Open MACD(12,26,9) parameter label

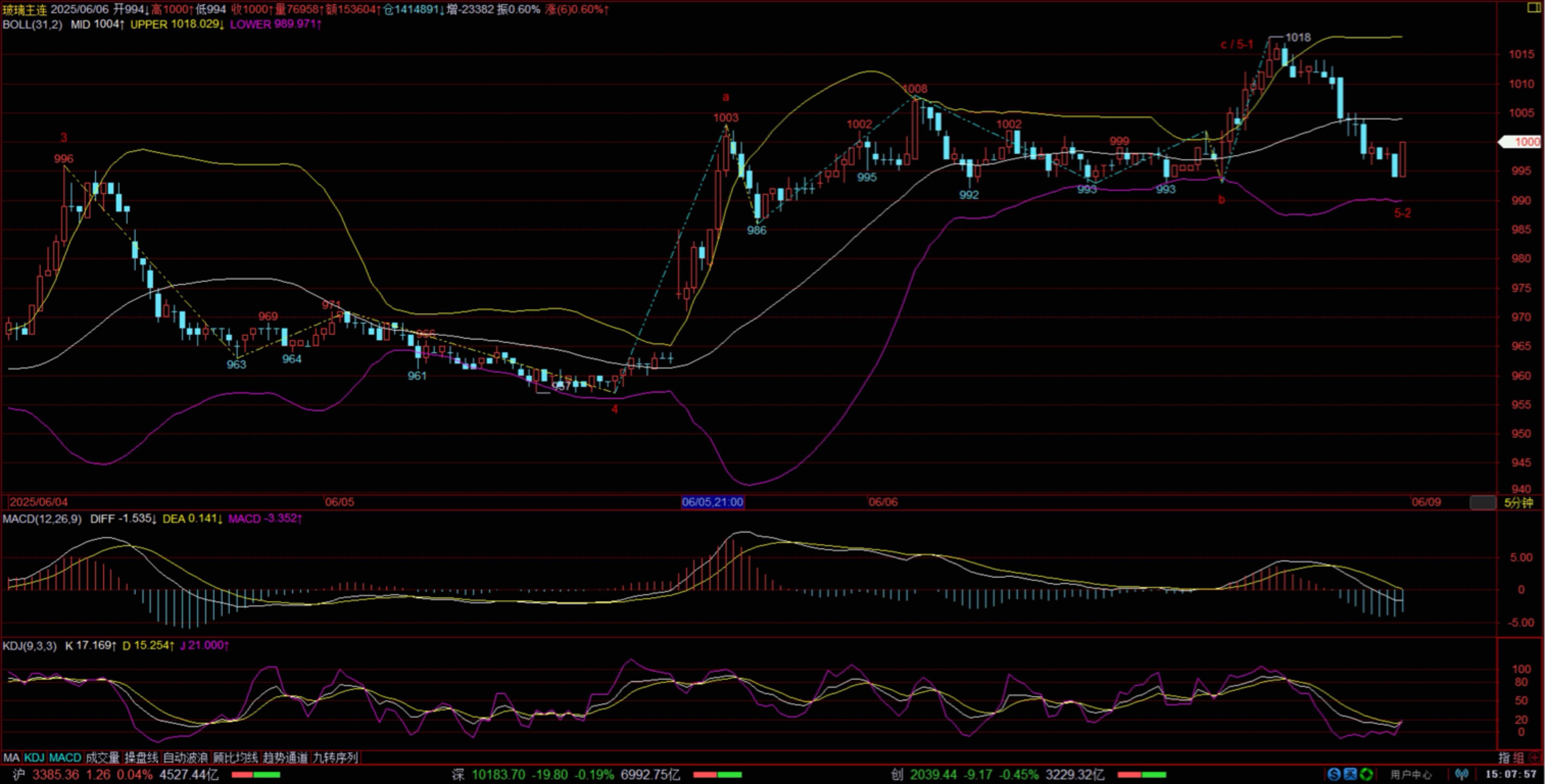point(42,519)
